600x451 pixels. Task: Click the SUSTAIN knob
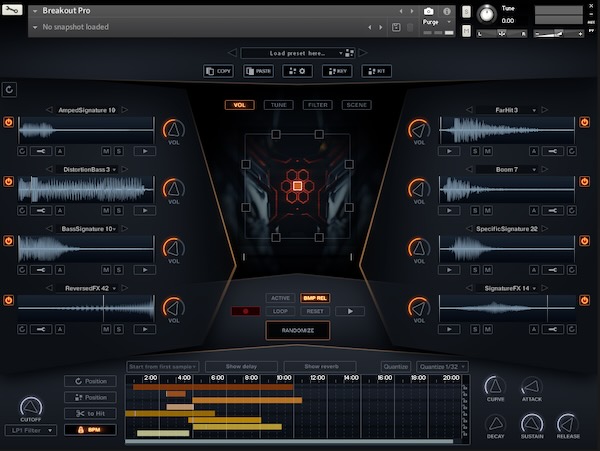tap(532, 424)
